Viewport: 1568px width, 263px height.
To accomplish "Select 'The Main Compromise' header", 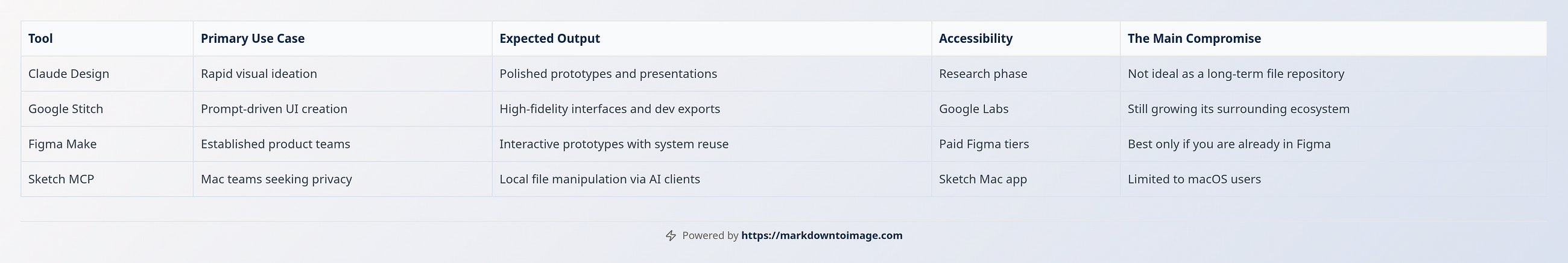I will (x=1333, y=39).
